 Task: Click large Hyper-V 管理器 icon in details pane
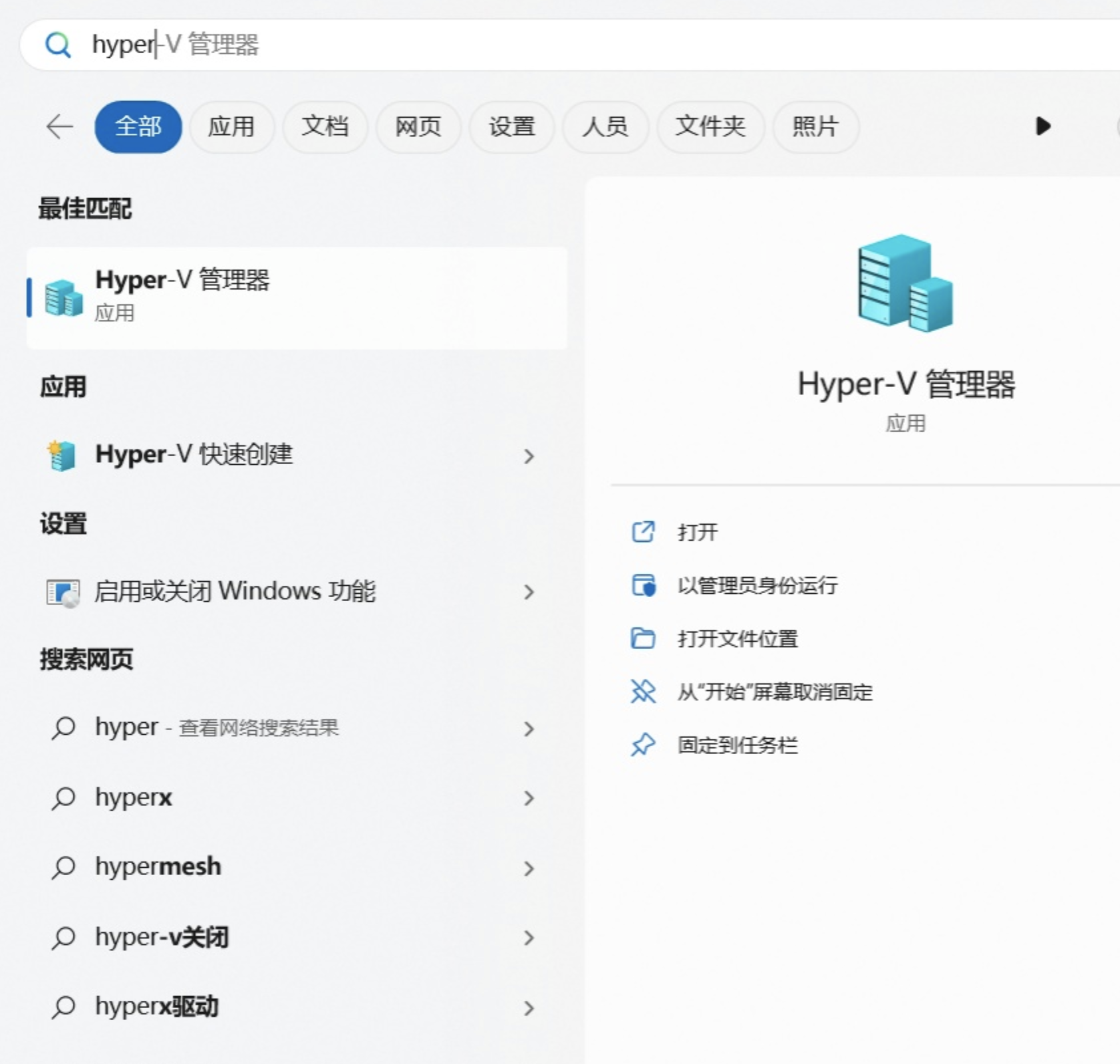point(905,283)
